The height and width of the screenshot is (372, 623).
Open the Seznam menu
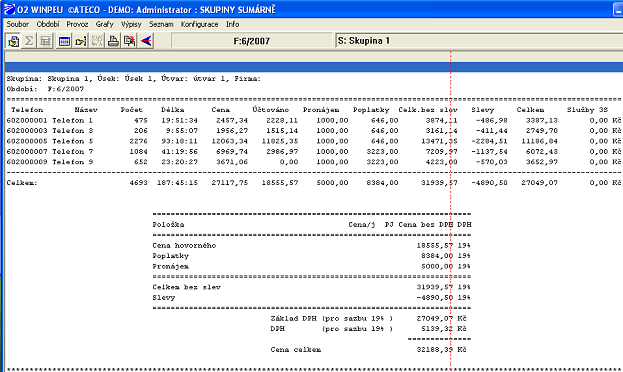coord(161,24)
